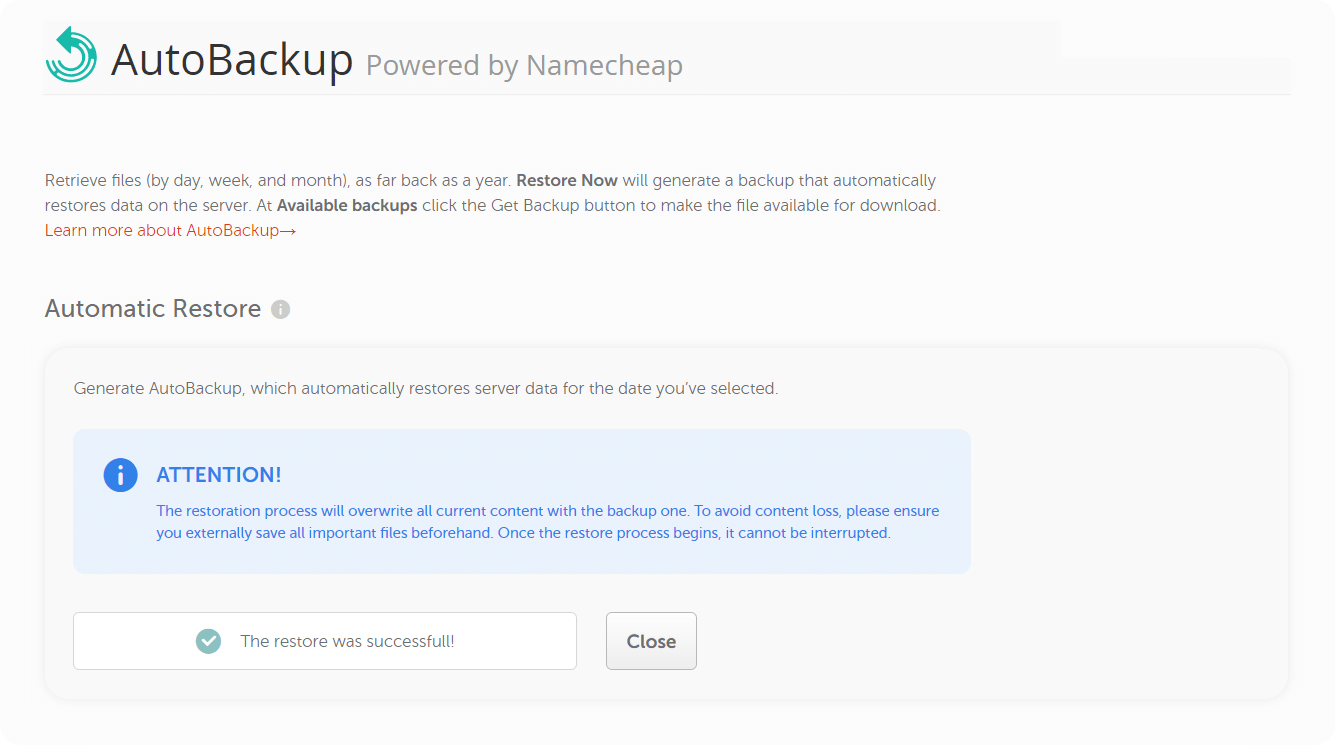Click the ATTENTION warning banner
Image resolution: width=1335 pixels, height=745 pixels.
[521, 501]
